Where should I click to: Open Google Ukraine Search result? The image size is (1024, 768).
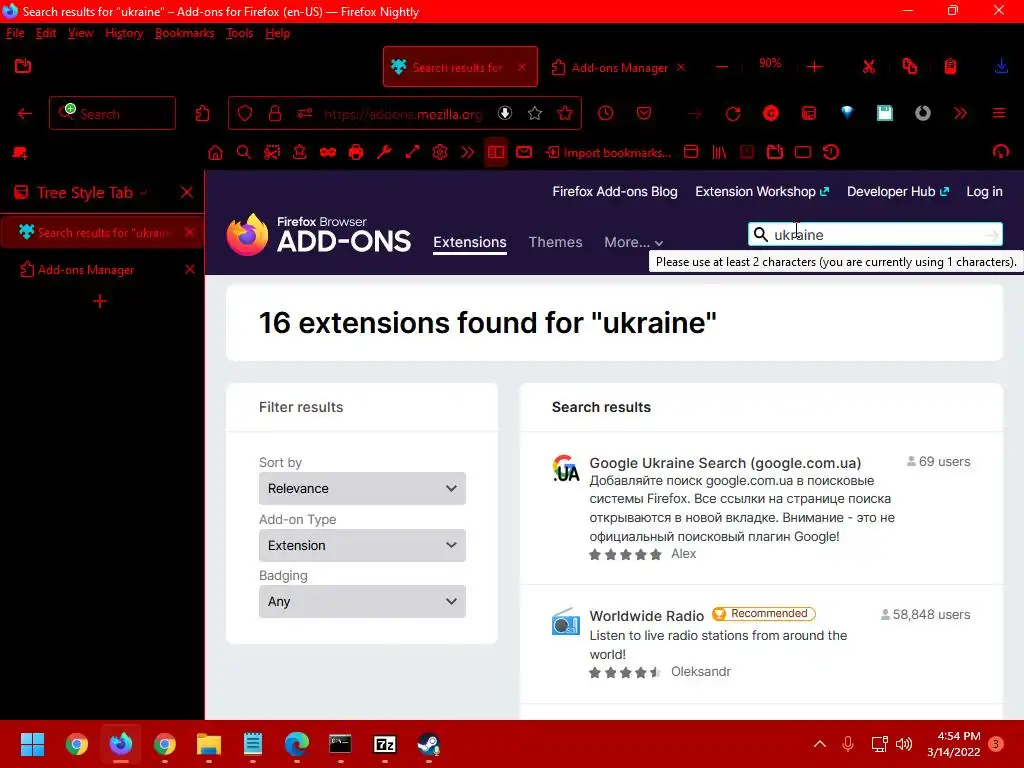725,463
